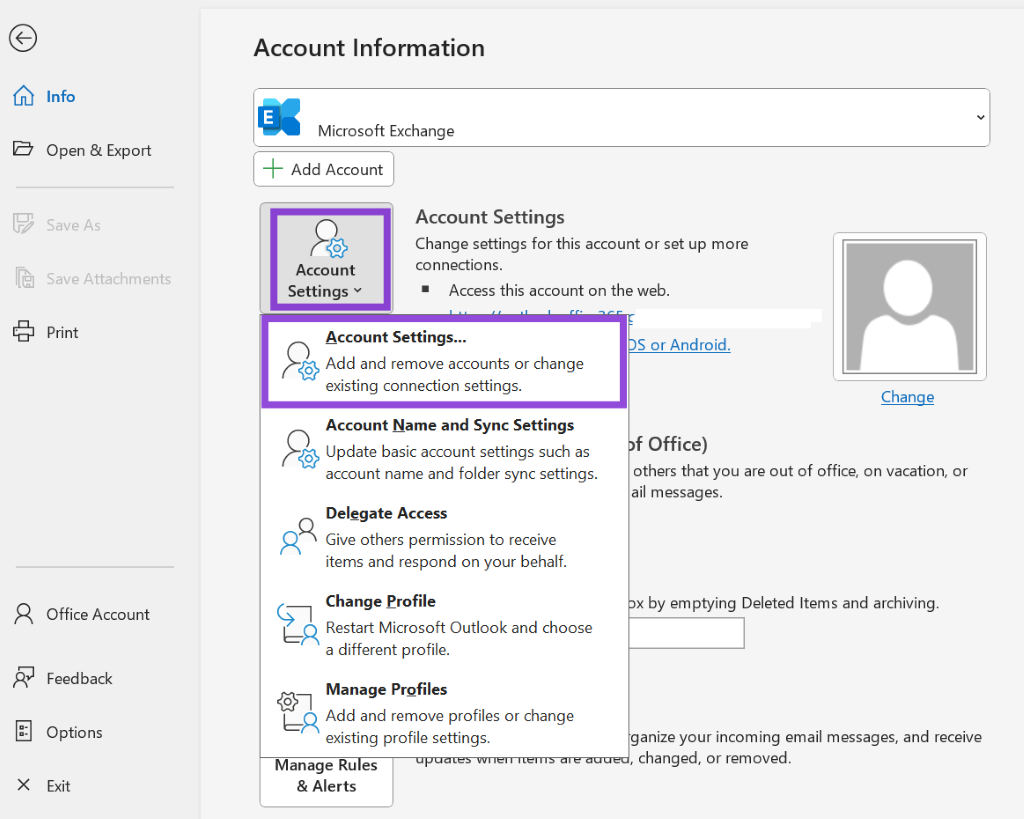Open the Office Account page
This screenshot has height=819, width=1024.
[98, 615]
